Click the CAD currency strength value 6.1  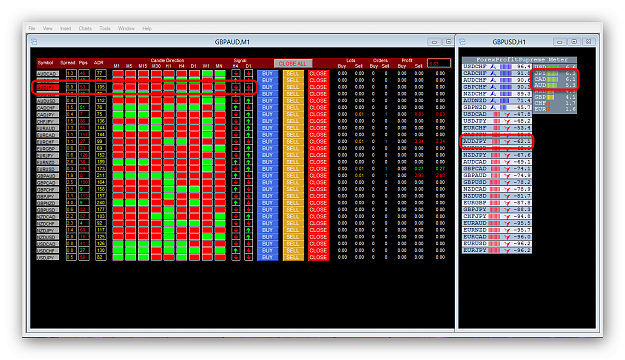(570, 79)
